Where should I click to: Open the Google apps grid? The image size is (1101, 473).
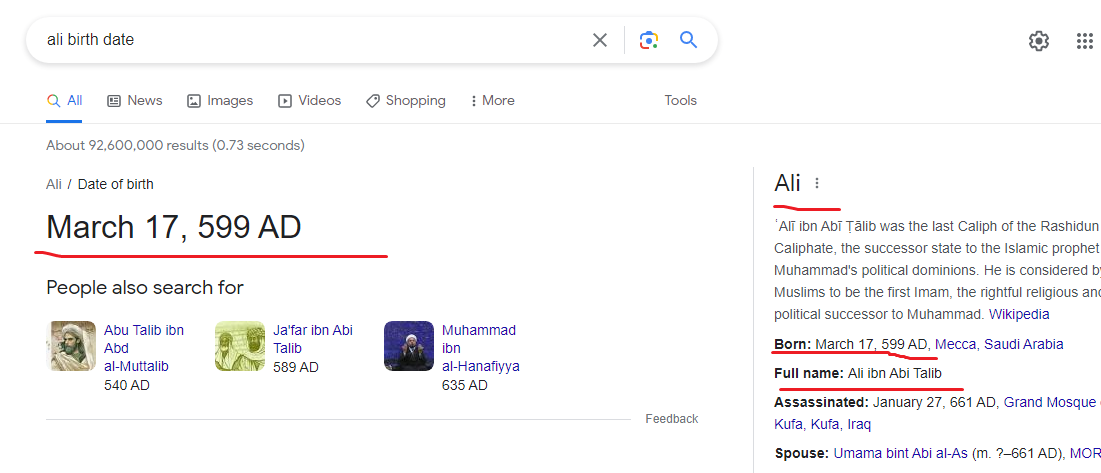pos(1084,41)
